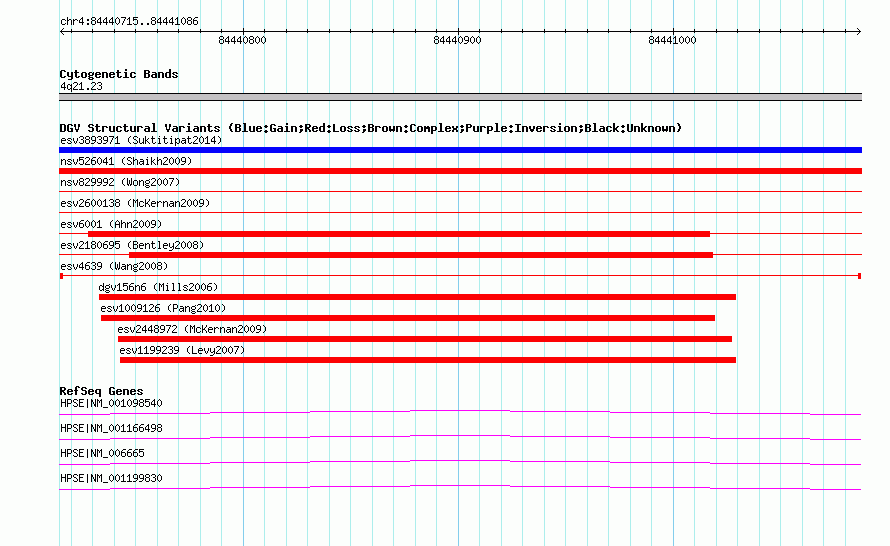Click the left end marker of esv4639
Viewport: 890px width, 546px height.
point(61,276)
